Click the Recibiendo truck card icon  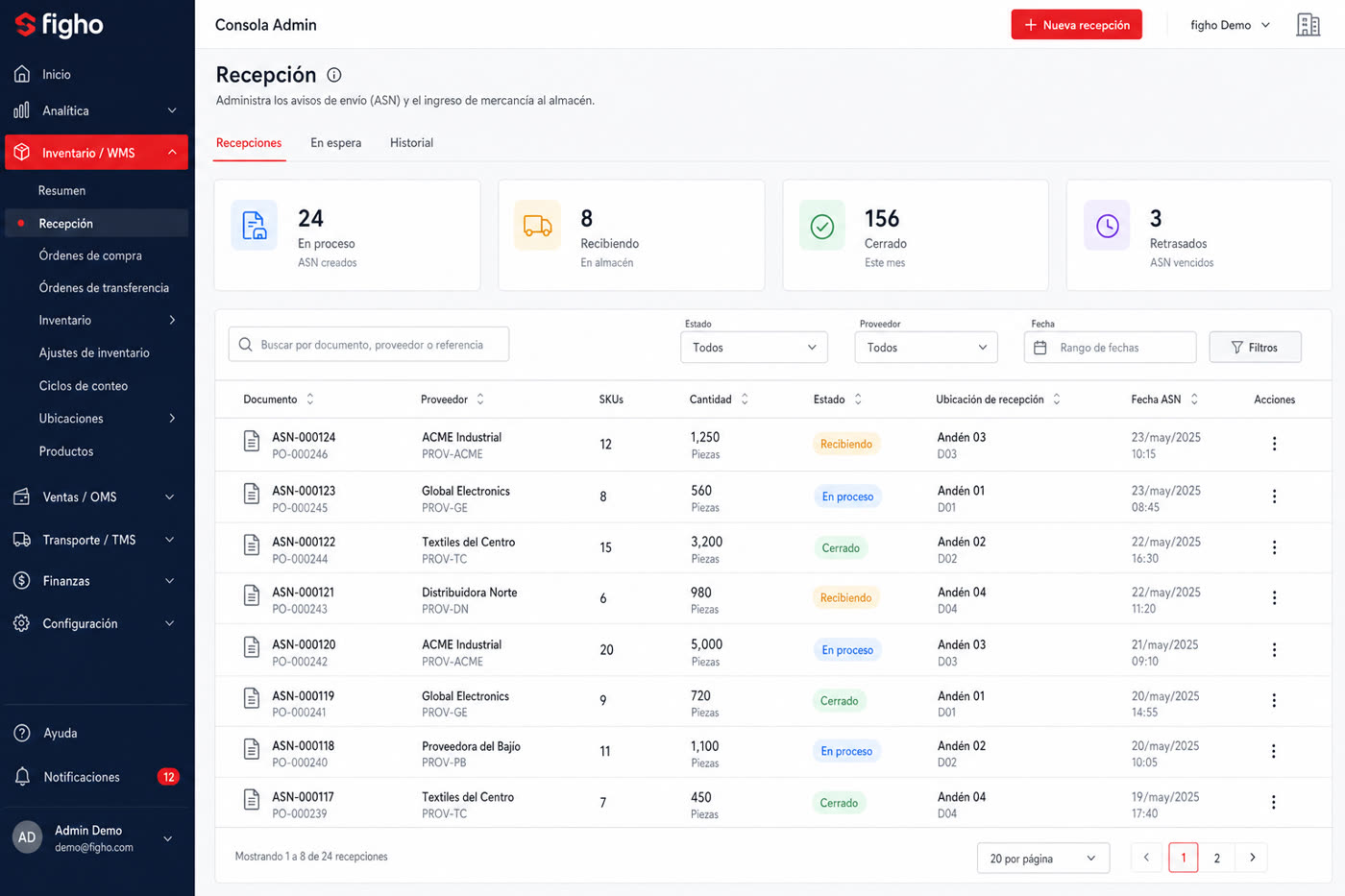tap(537, 226)
